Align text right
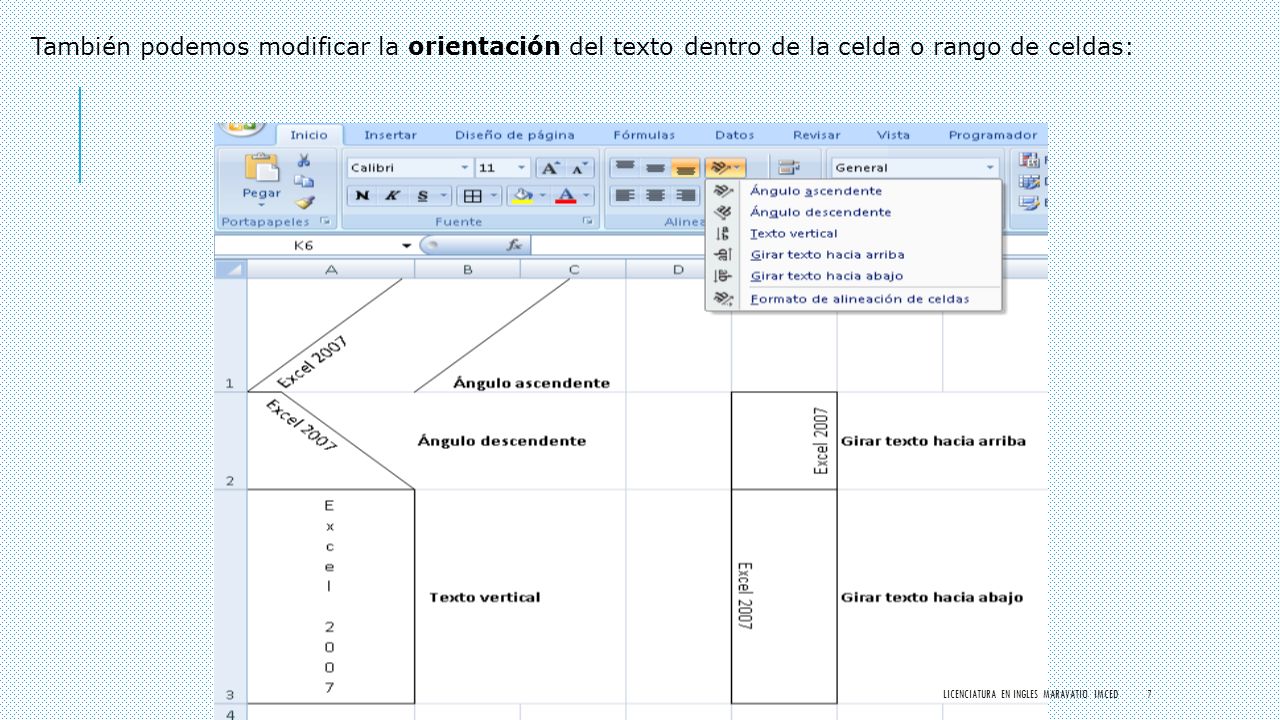 click(x=685, y=196)
